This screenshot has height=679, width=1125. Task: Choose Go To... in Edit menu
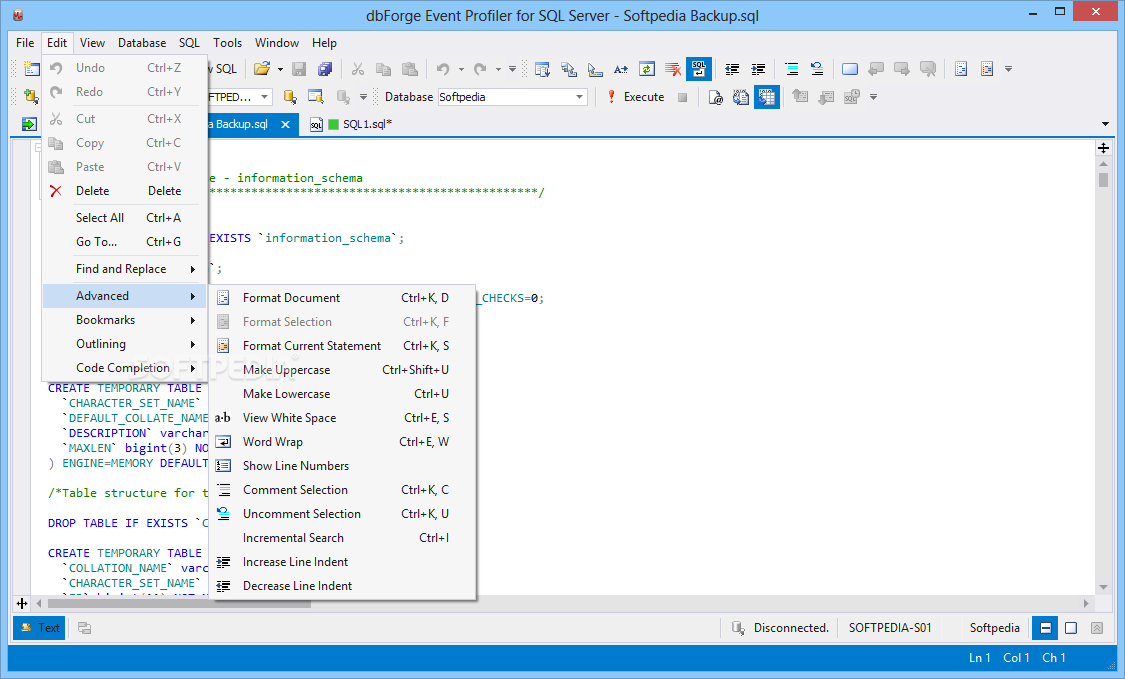[125, 242]
